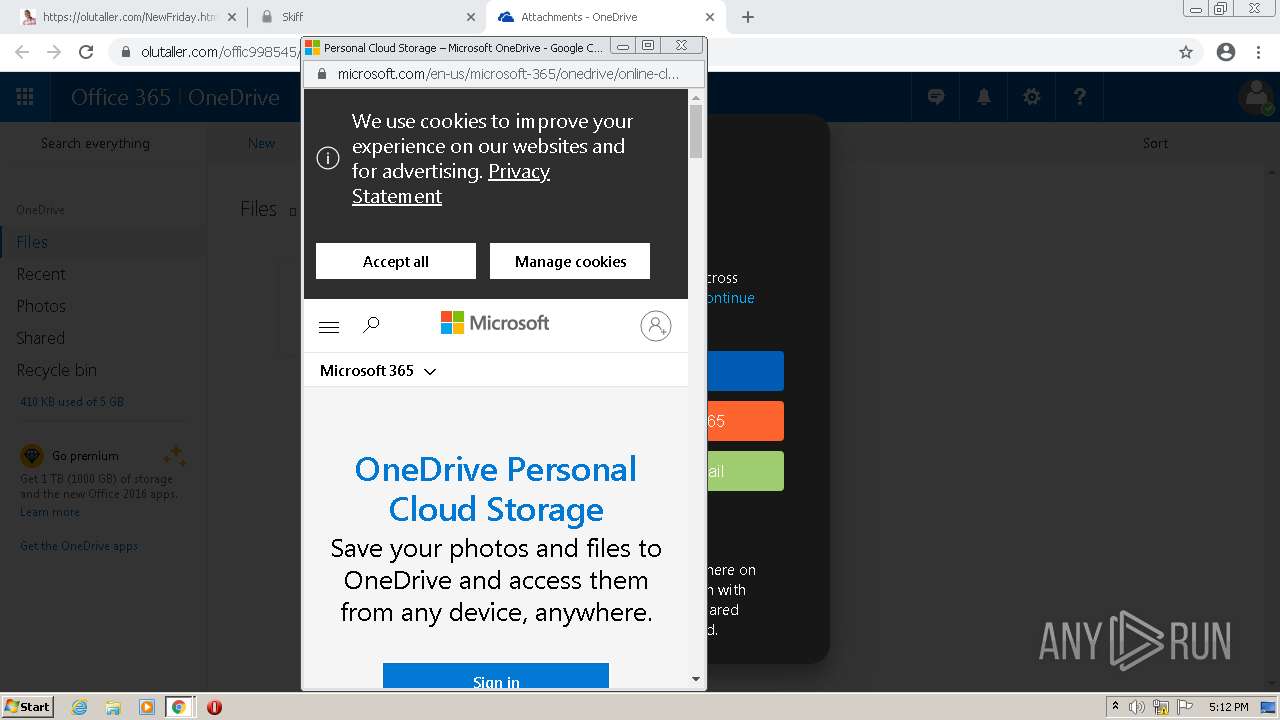Open the settings gear in OneDrive header
The image size is (1280, 720).
1032,97
